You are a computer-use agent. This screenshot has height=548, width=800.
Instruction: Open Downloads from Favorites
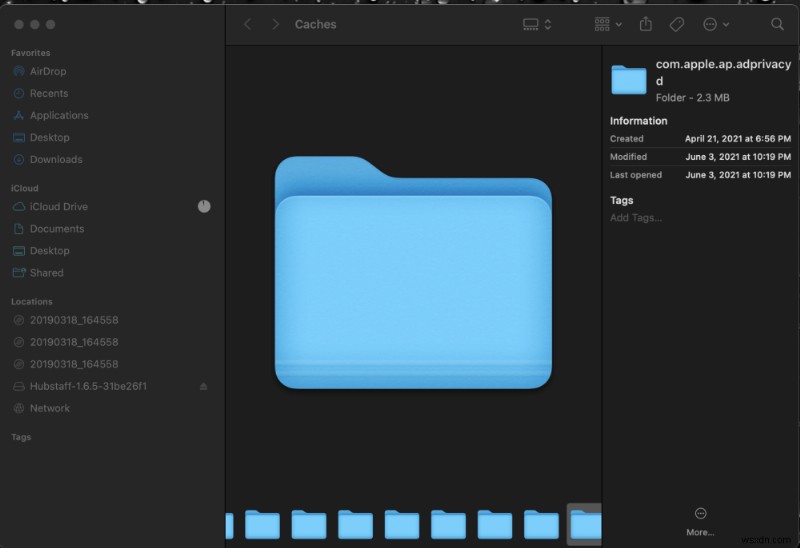click(56, 160)
